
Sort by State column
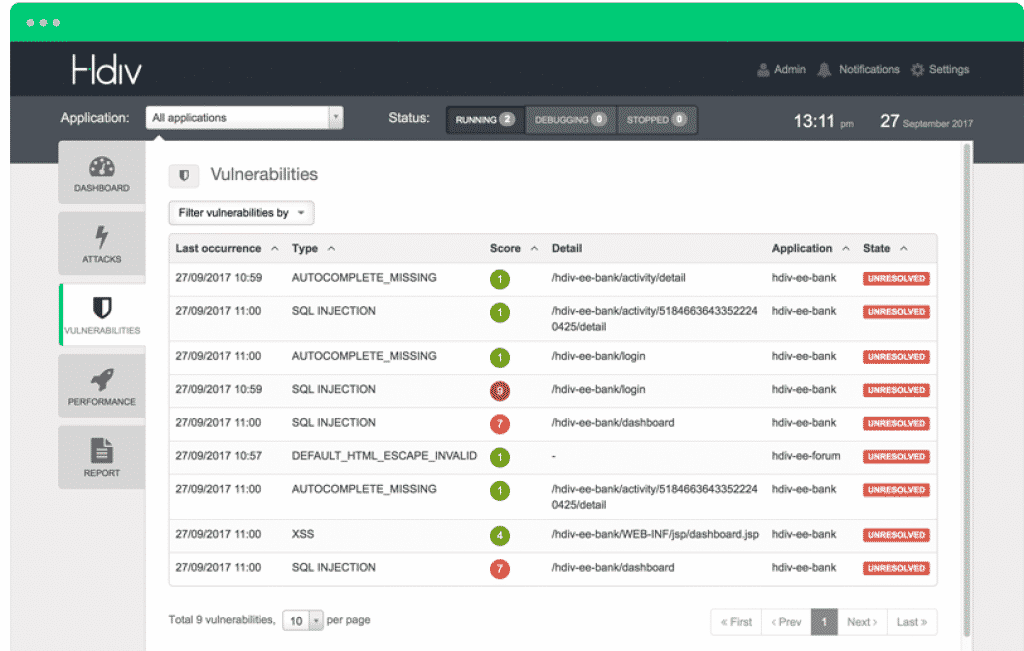click(885, 248)
